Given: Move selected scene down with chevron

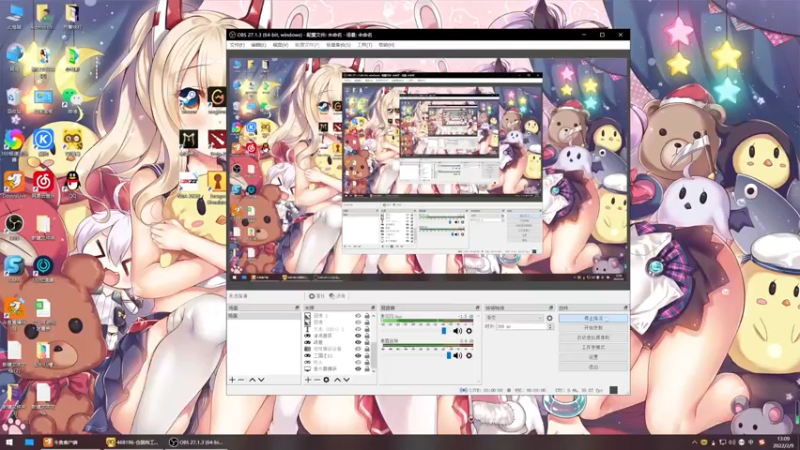Looking at the screenshot, I should (261, 380).
